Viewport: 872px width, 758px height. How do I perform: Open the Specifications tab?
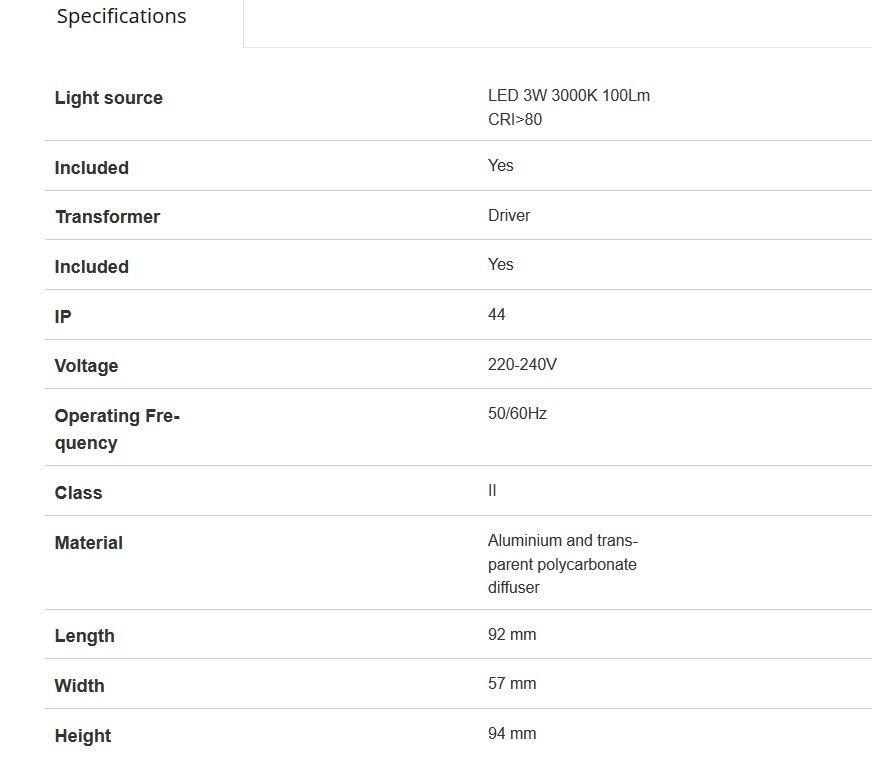[x=121, y=17]
